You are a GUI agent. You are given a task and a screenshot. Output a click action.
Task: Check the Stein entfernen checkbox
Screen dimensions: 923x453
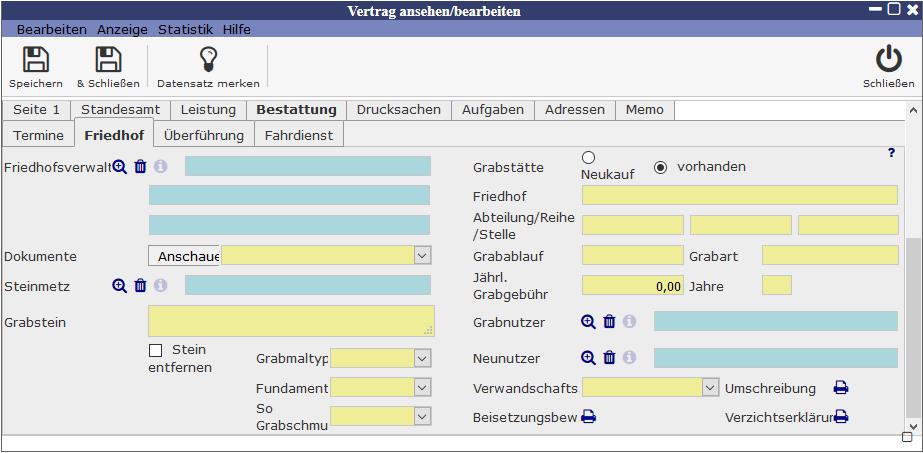point(155,351)
